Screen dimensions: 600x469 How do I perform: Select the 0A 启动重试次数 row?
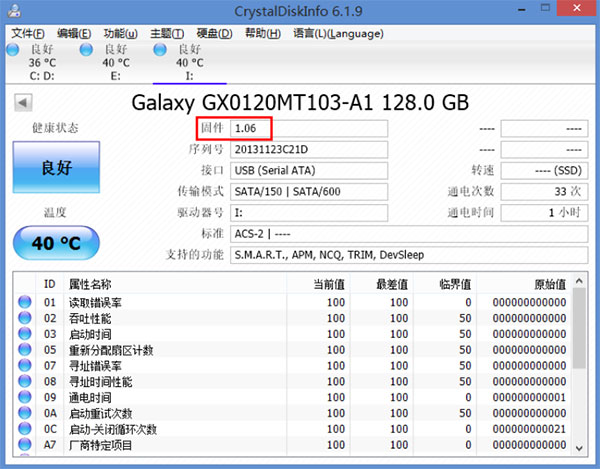292,414
